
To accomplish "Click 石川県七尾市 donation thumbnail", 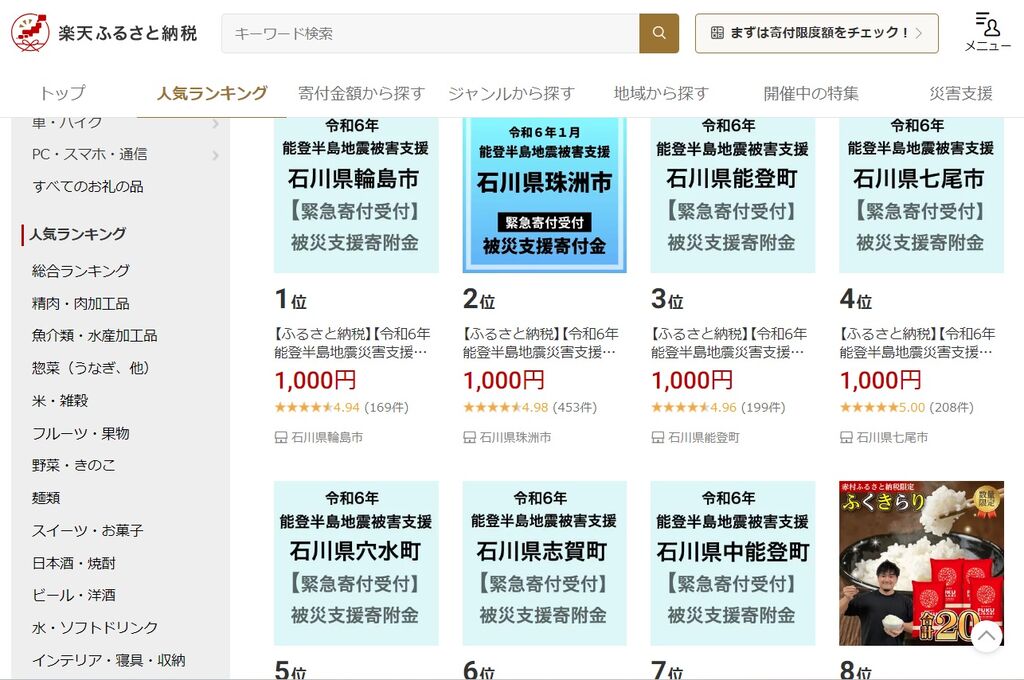I will pos(921,195).
